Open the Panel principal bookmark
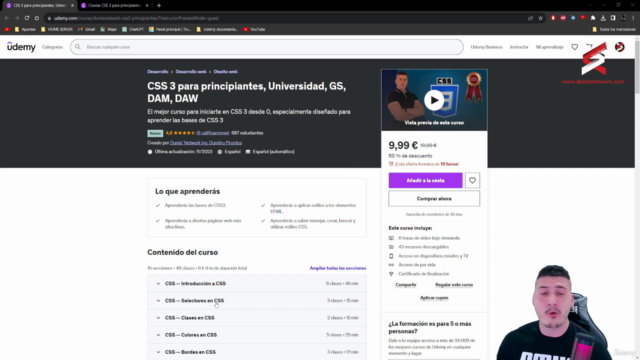Screen dimensions: 640x360 [170, 29]
